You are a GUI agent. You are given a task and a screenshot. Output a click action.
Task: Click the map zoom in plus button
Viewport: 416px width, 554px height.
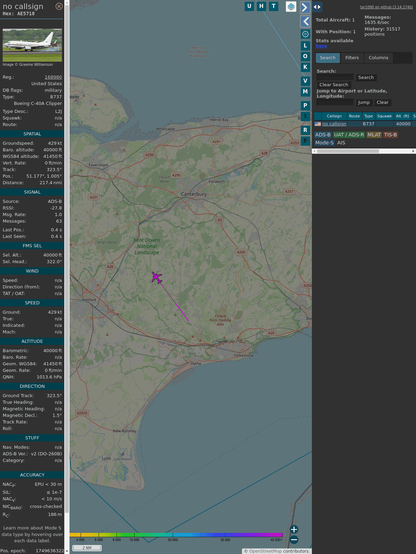[294, 529]
